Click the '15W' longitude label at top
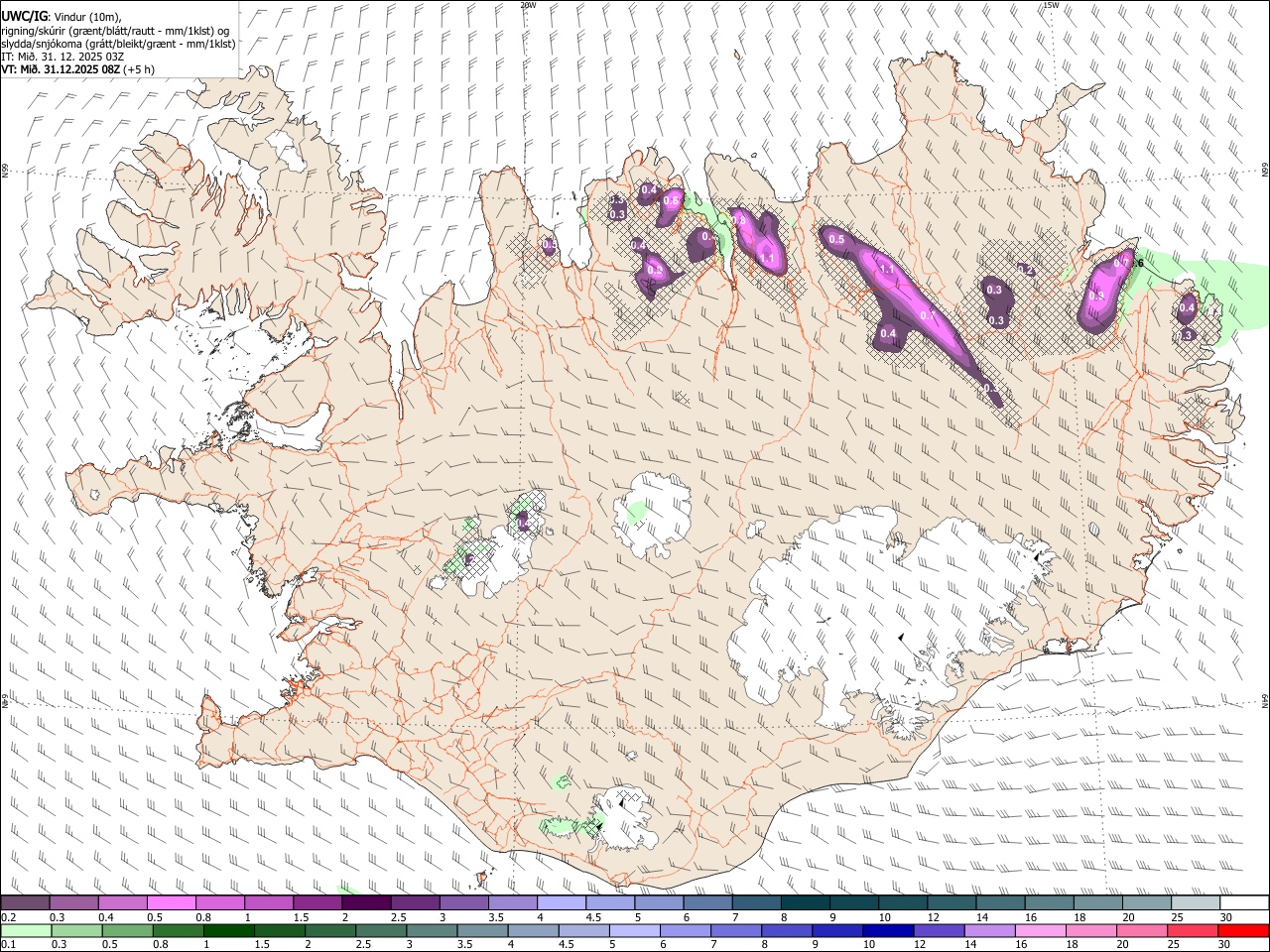Image resolution: width=1270 pixels, height=952 pixels. [1051, 5]
